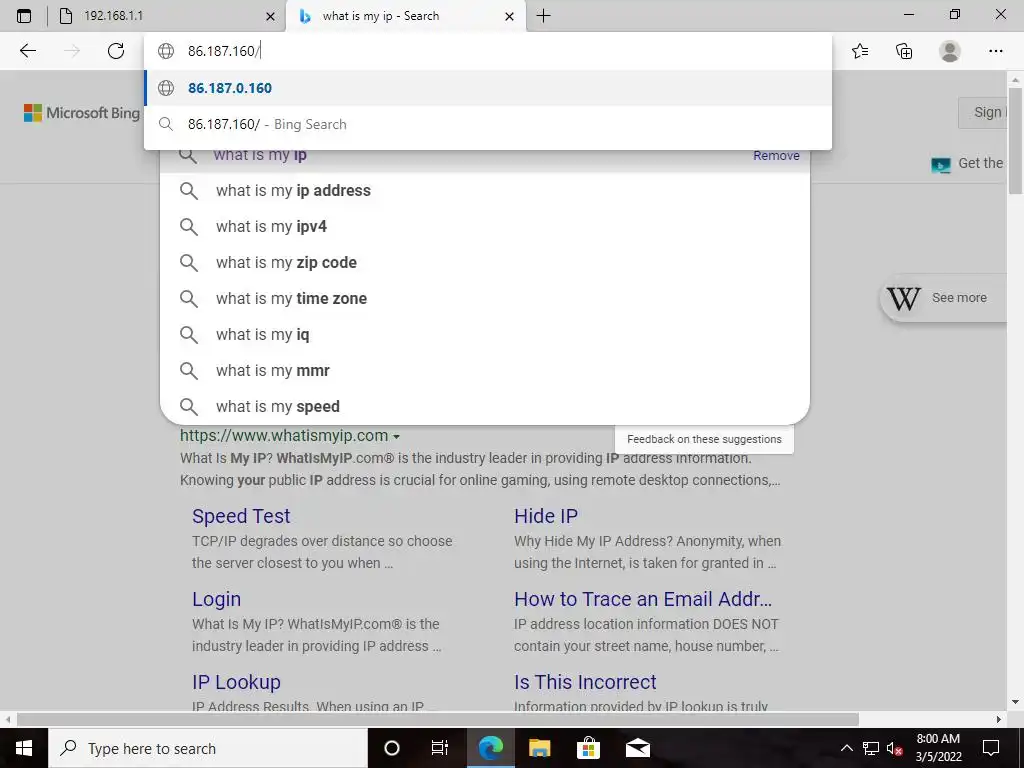The height and width of the screenshot is (768, 1024).
Task: Switch to 'what is my ip - Search' tab
Action: coord(405,16)
